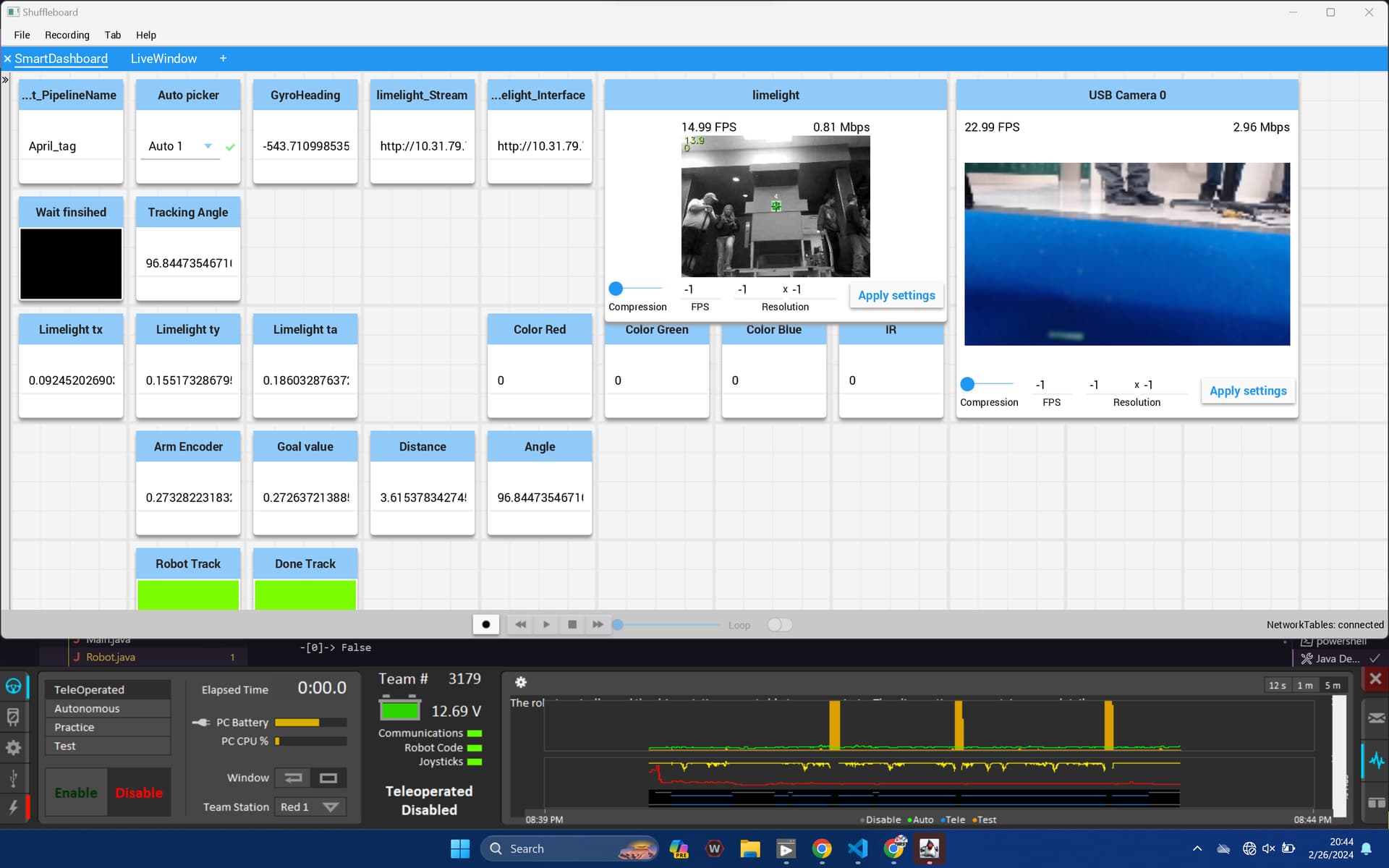The height and width of the screenshot is (868, 1389).
Task: Add a new dashboard tab with plus
Action: 223,59
